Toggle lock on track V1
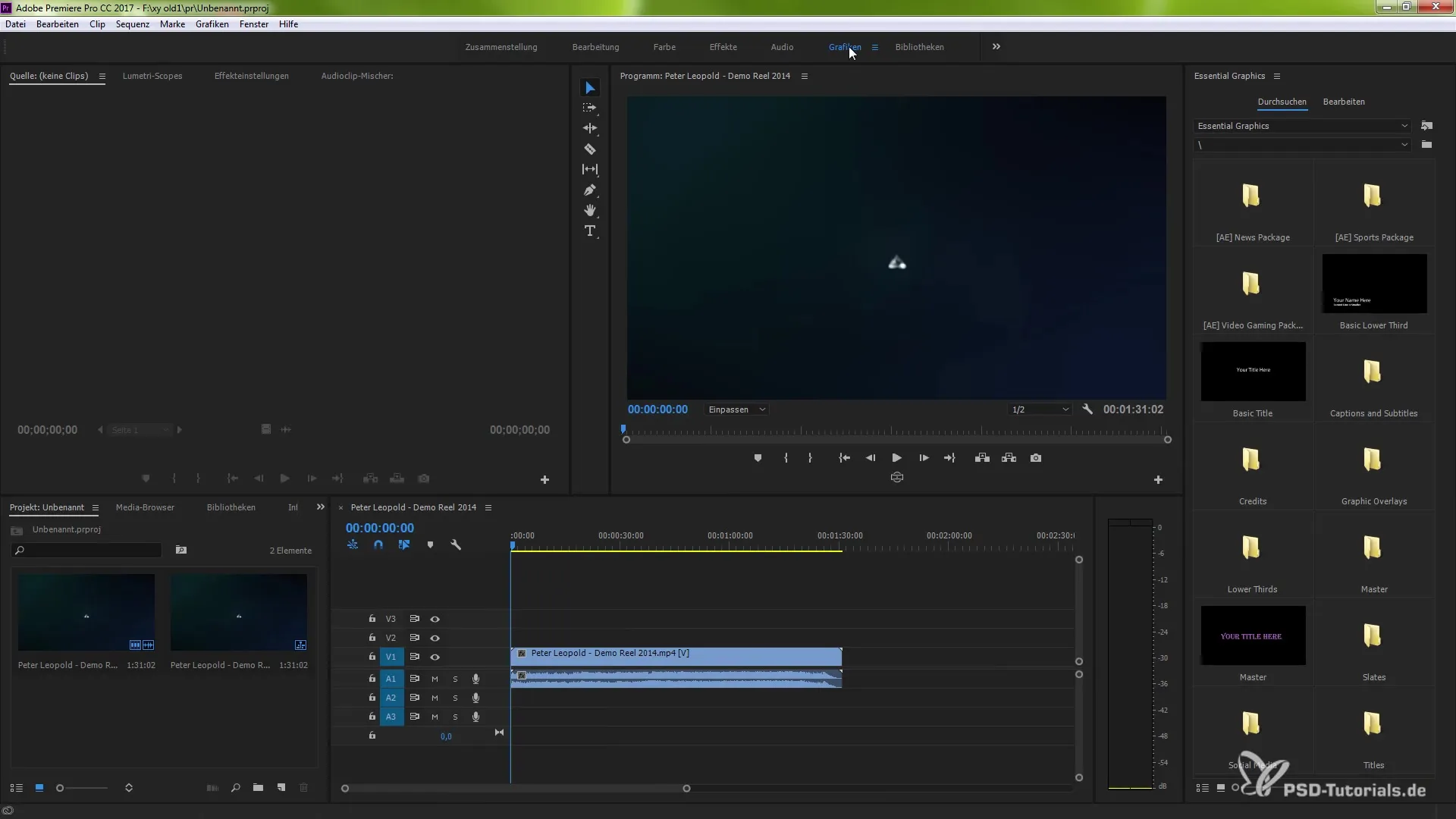1456x819 pixels. (x=372, y=657)
